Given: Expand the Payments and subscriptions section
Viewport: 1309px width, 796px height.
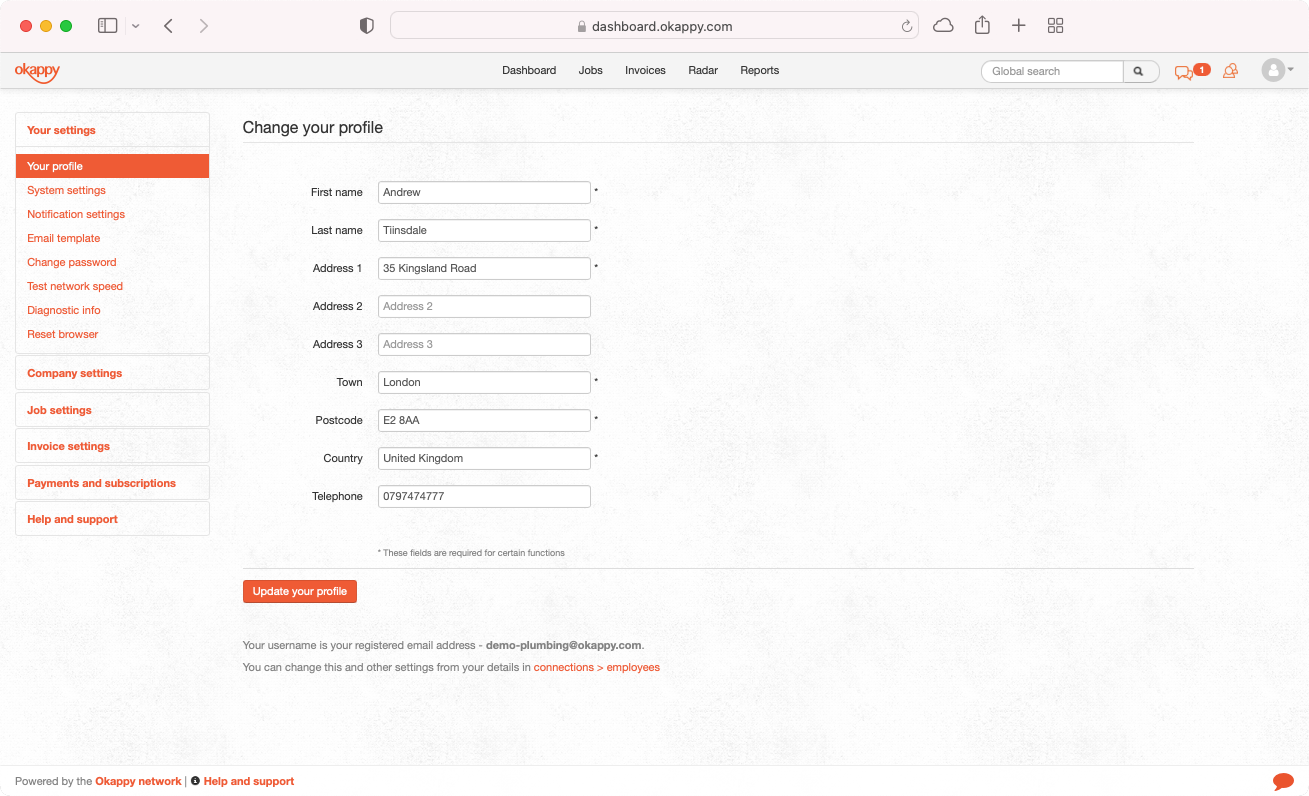Looking at the screenshot, I should coord(101,483).
